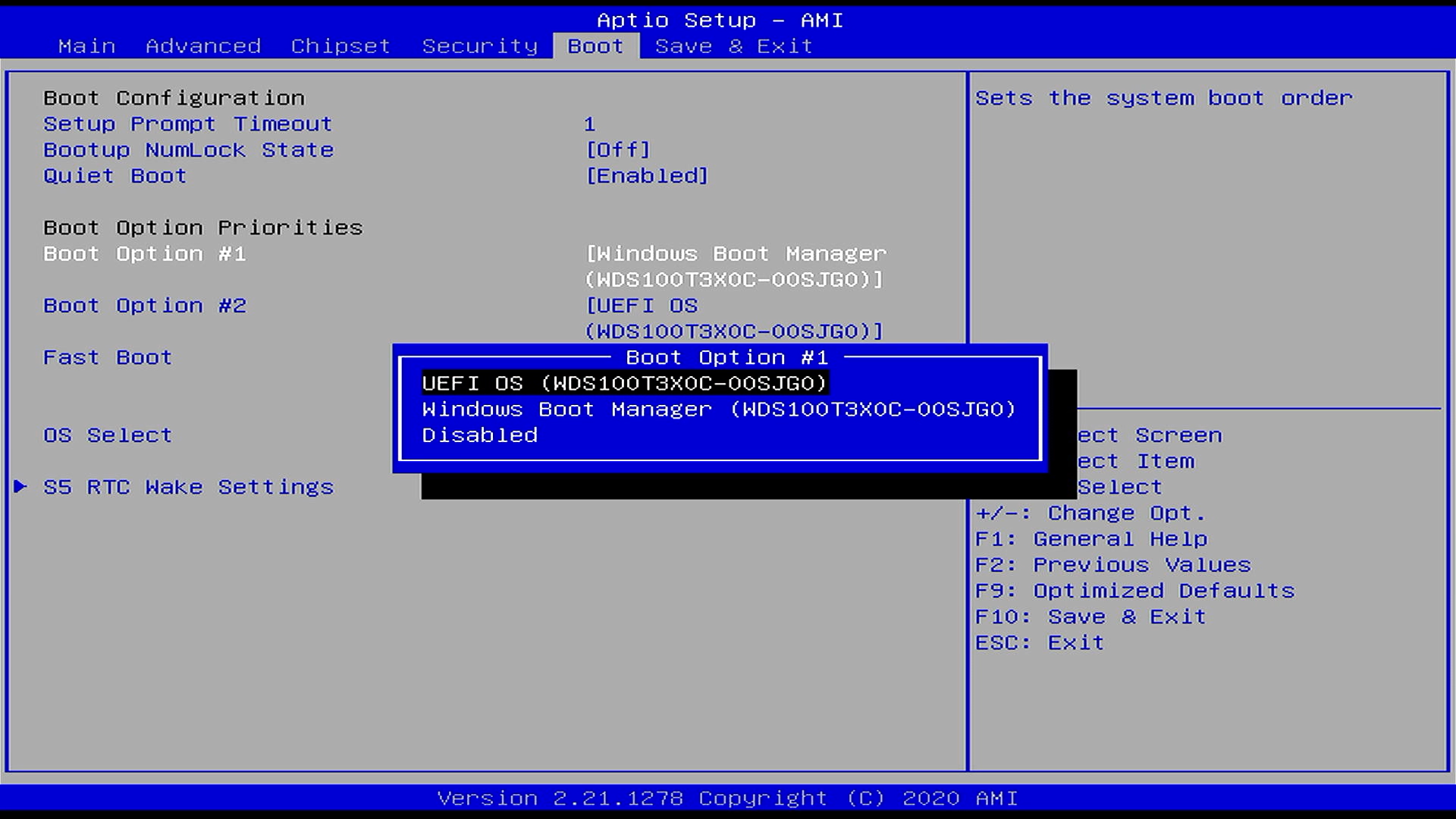Open S5 RTC Wake Settings submenu
Image resolution: width=1456 pixels, height=819 pixels.
pyautogui.click(x=188, y=487)
